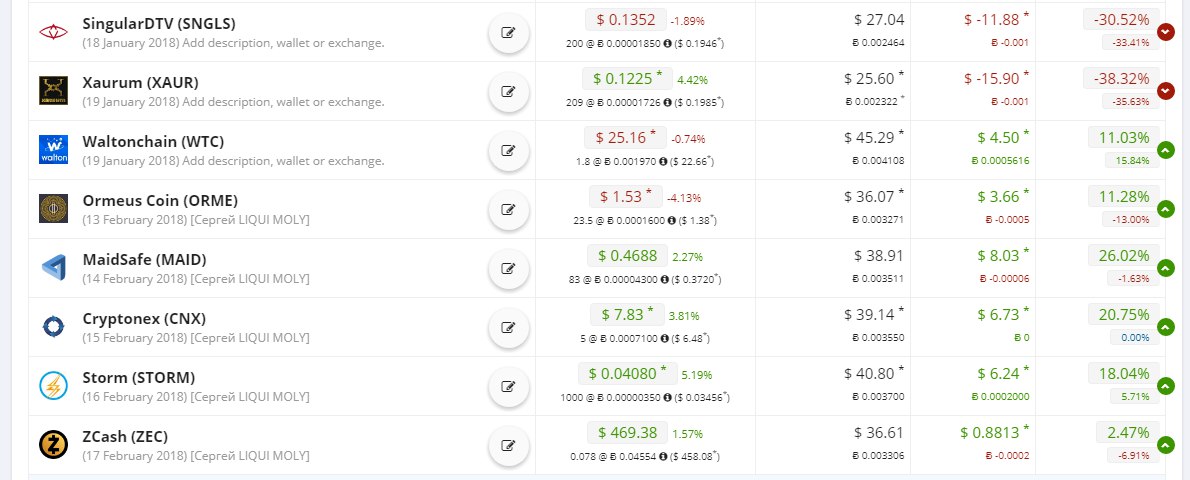Click info icon in Xaurum buy price line

[667, 102]
